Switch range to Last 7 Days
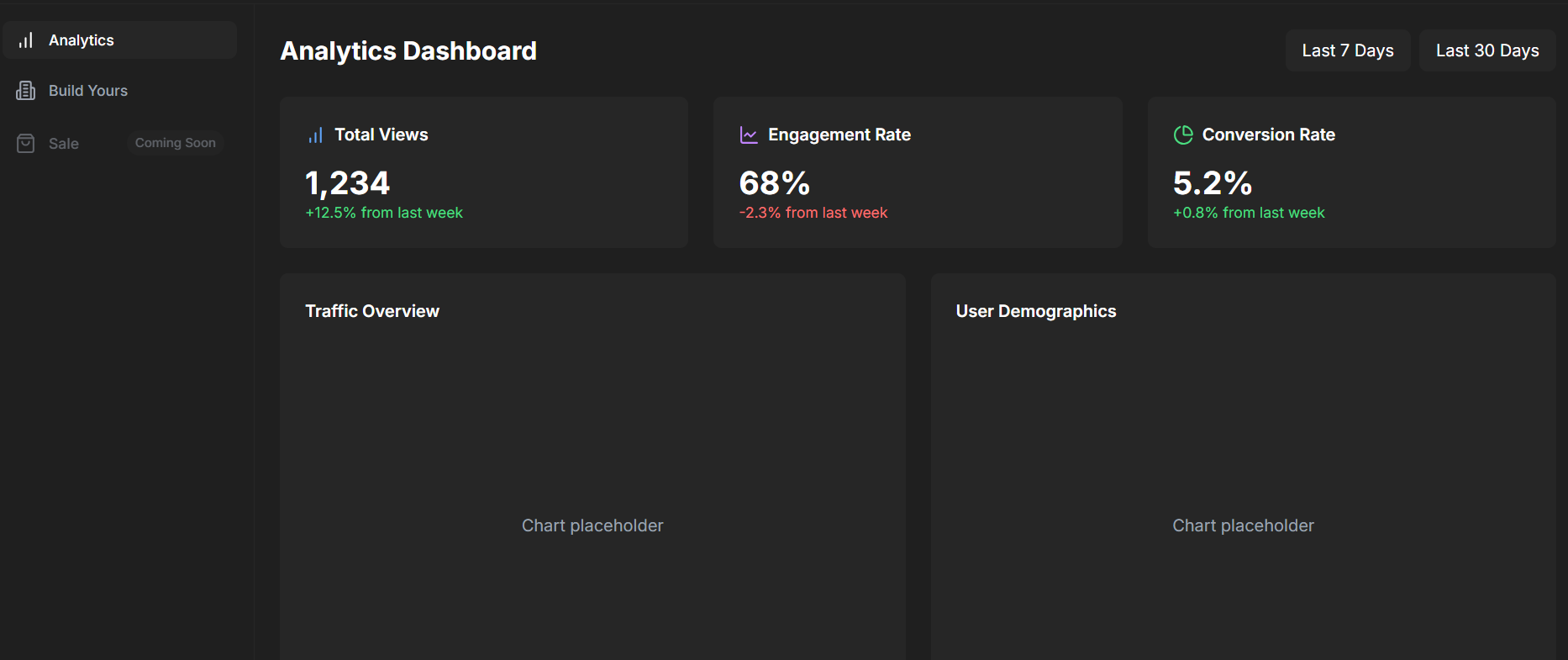This screenshot has height=660, width=1568. (x=1348, y=50)
